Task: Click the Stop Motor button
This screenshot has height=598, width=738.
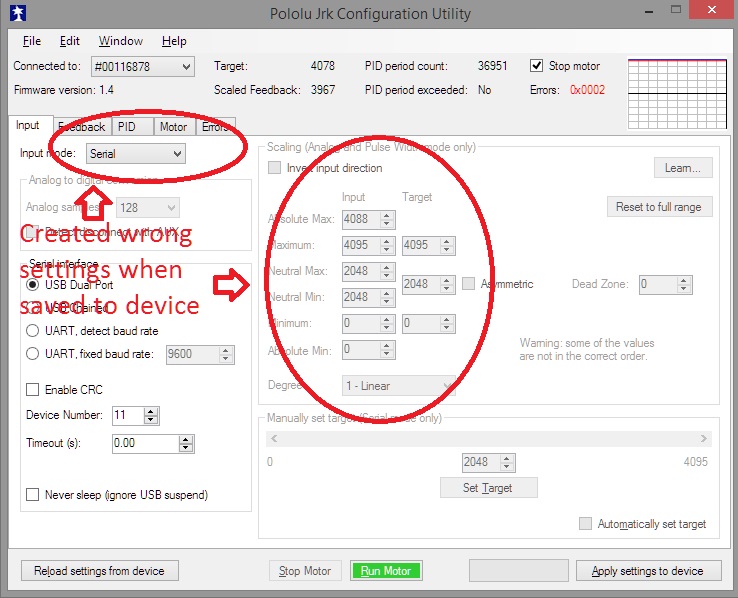Action: 305,571
